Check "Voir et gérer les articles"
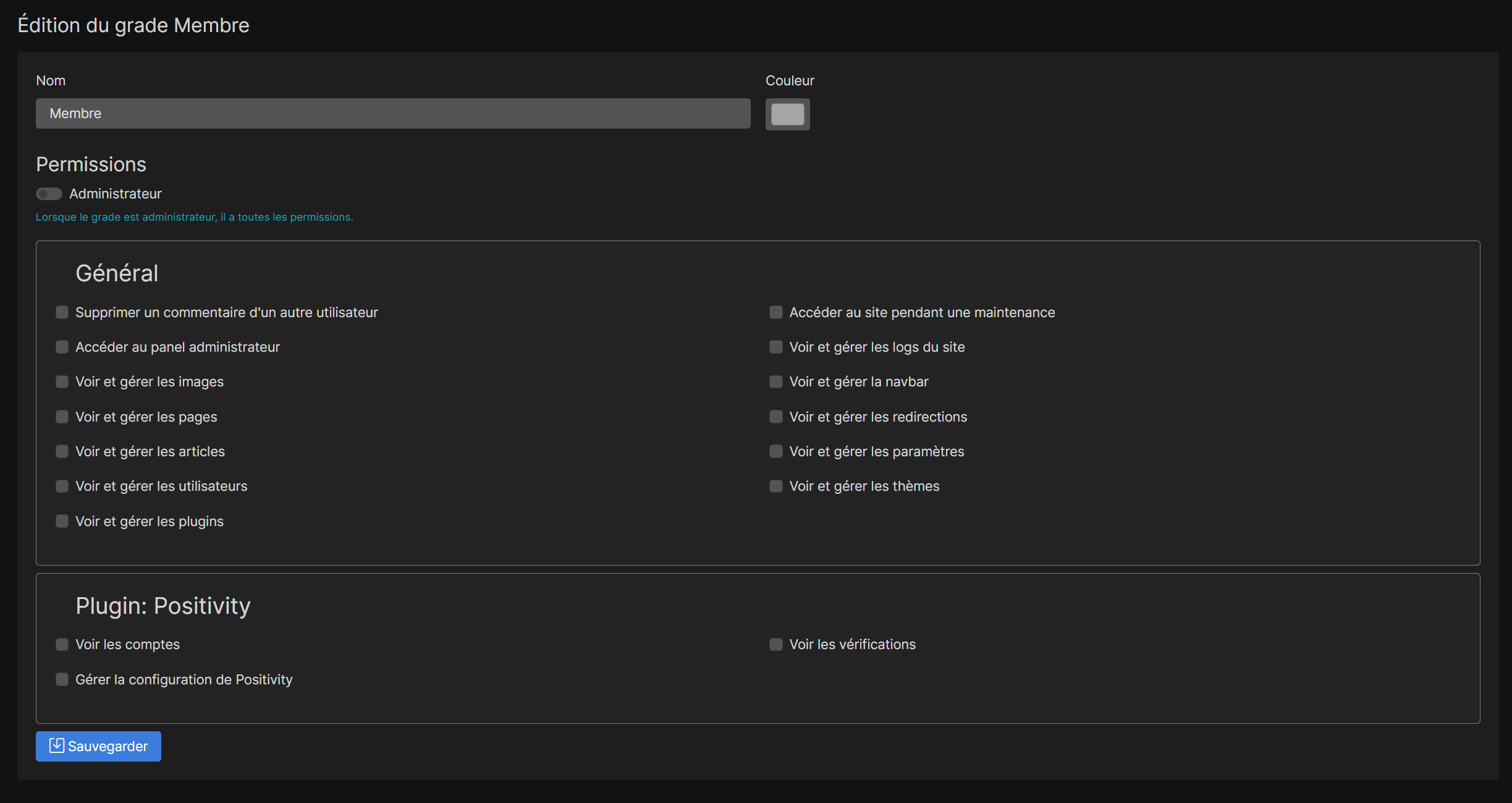 tap(62, 451)
